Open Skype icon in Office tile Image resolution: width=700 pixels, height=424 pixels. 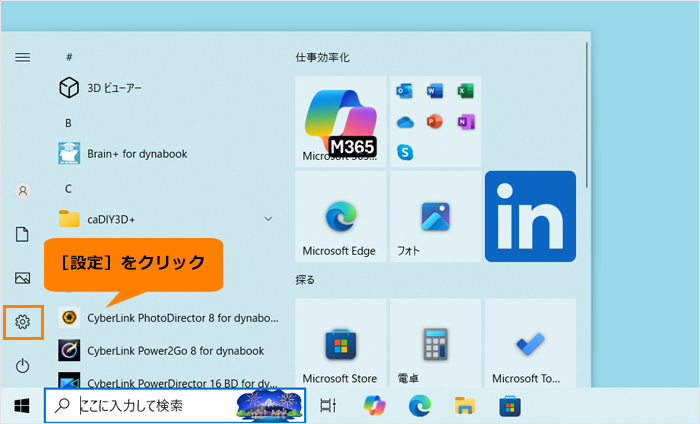404,152
